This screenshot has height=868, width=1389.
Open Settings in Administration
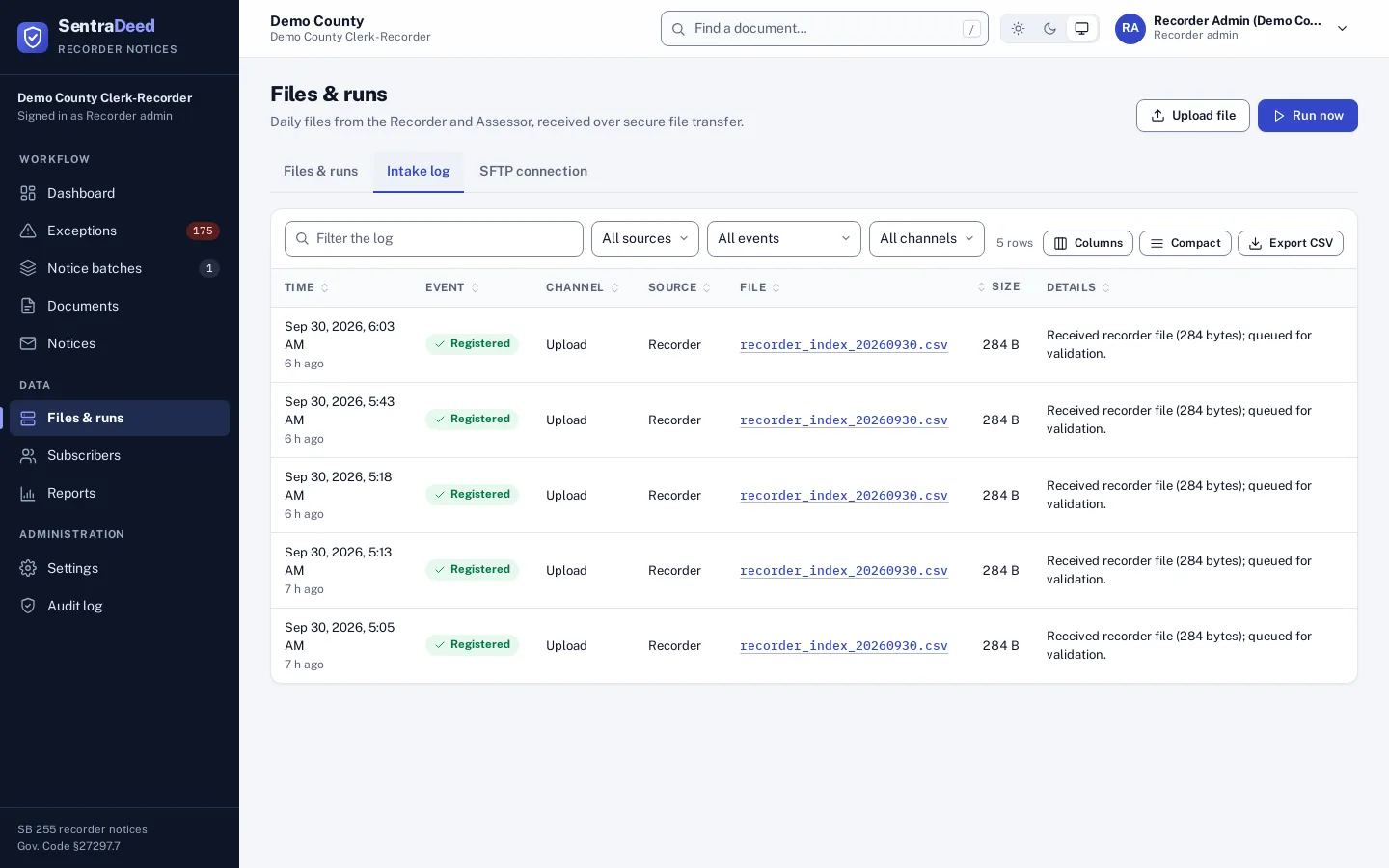120,568
